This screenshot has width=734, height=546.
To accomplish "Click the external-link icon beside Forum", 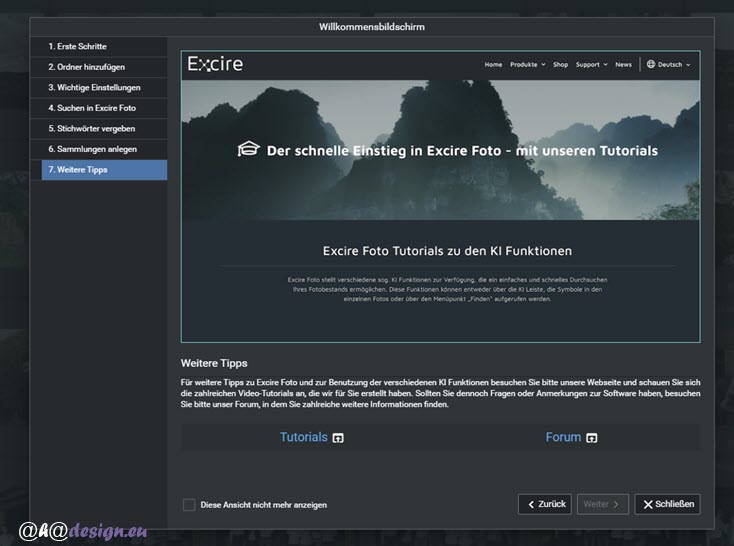I will 592,438.
